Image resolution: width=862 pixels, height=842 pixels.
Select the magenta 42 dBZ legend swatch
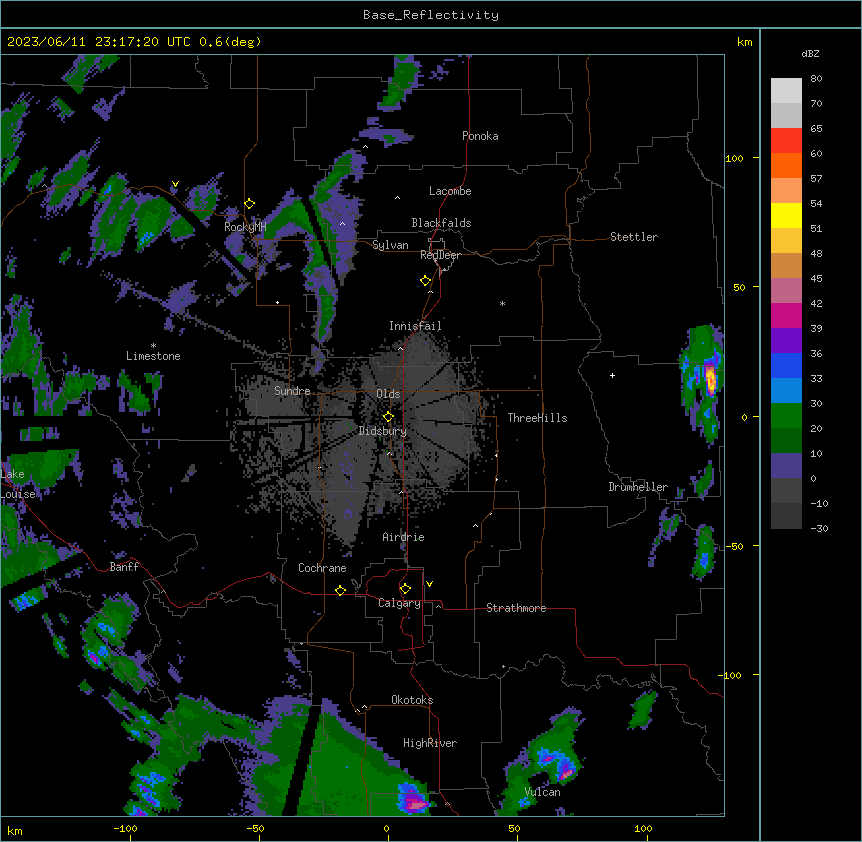click(x=786, y=315)
